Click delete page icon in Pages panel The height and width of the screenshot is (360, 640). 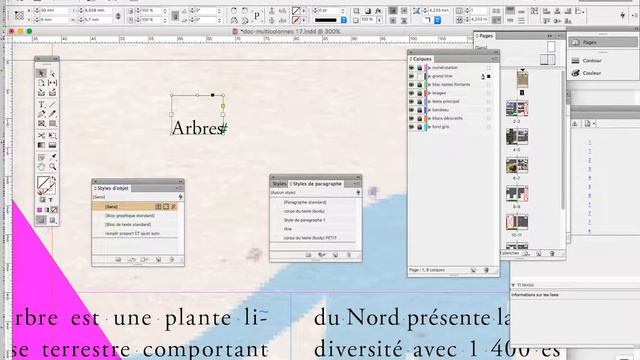pos(552,253)
